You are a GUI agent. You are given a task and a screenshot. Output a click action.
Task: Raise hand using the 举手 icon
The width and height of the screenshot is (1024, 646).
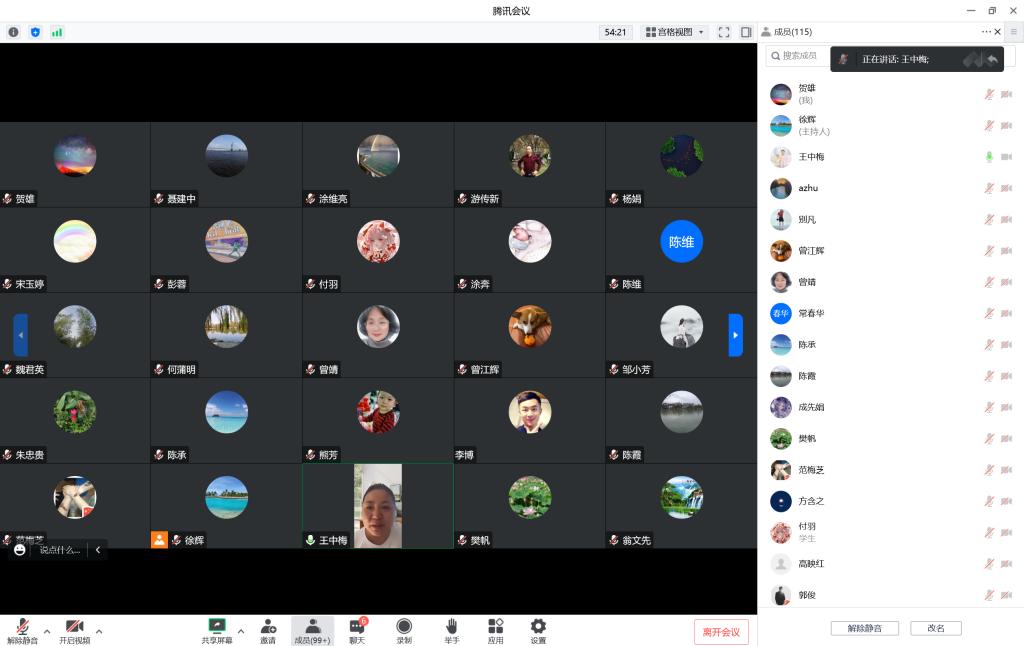point(452,627)
